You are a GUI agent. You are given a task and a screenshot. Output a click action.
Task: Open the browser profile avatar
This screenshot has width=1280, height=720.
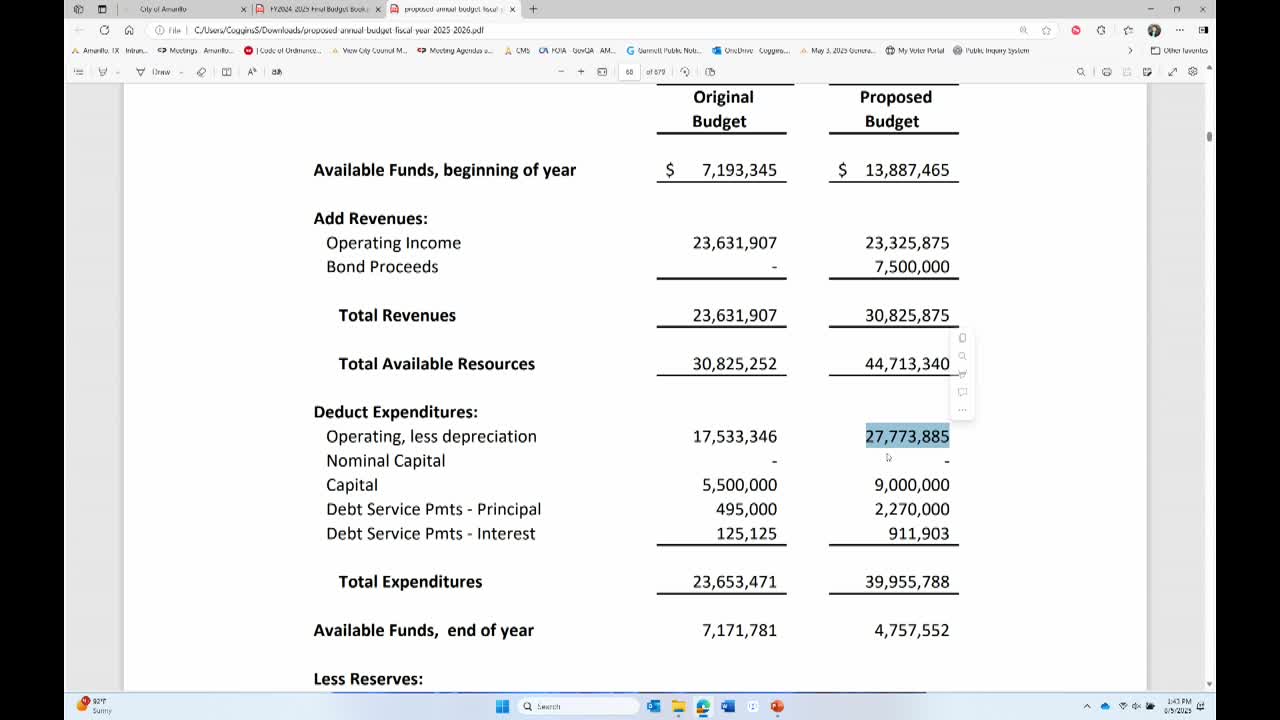coord(1154,30)
